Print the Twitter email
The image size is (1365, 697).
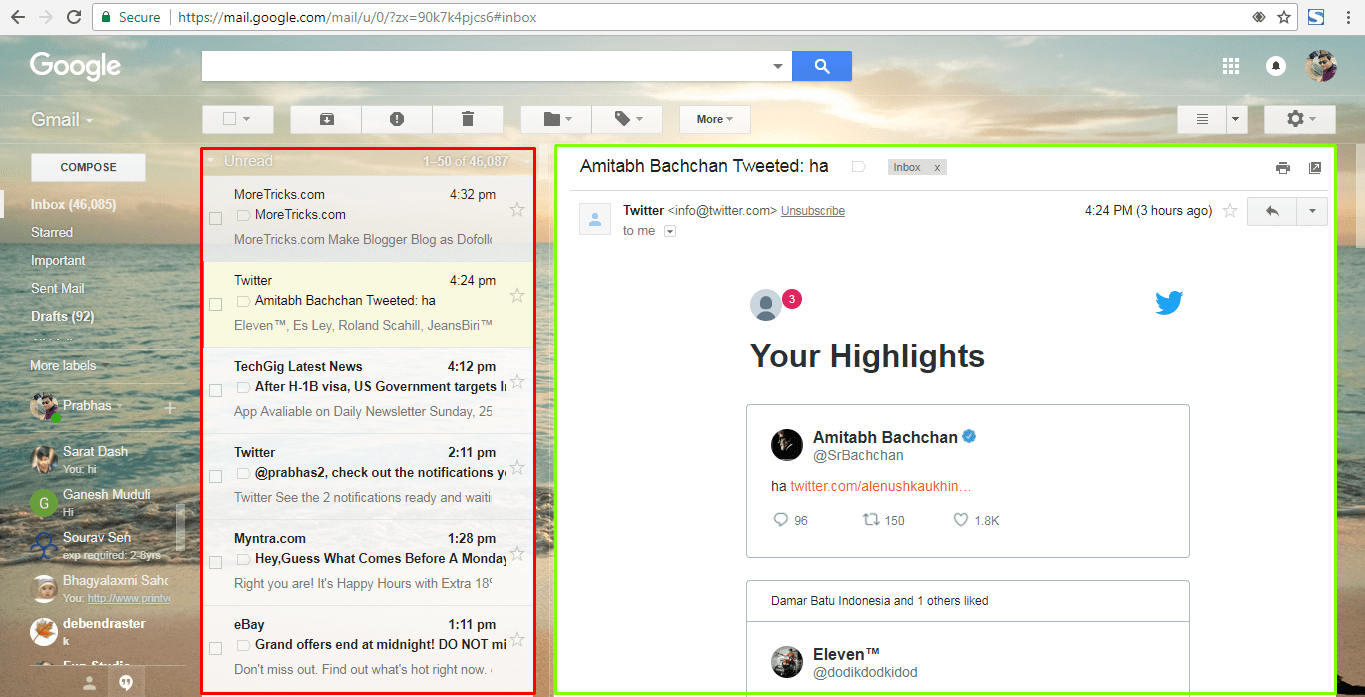point(1283,167)
